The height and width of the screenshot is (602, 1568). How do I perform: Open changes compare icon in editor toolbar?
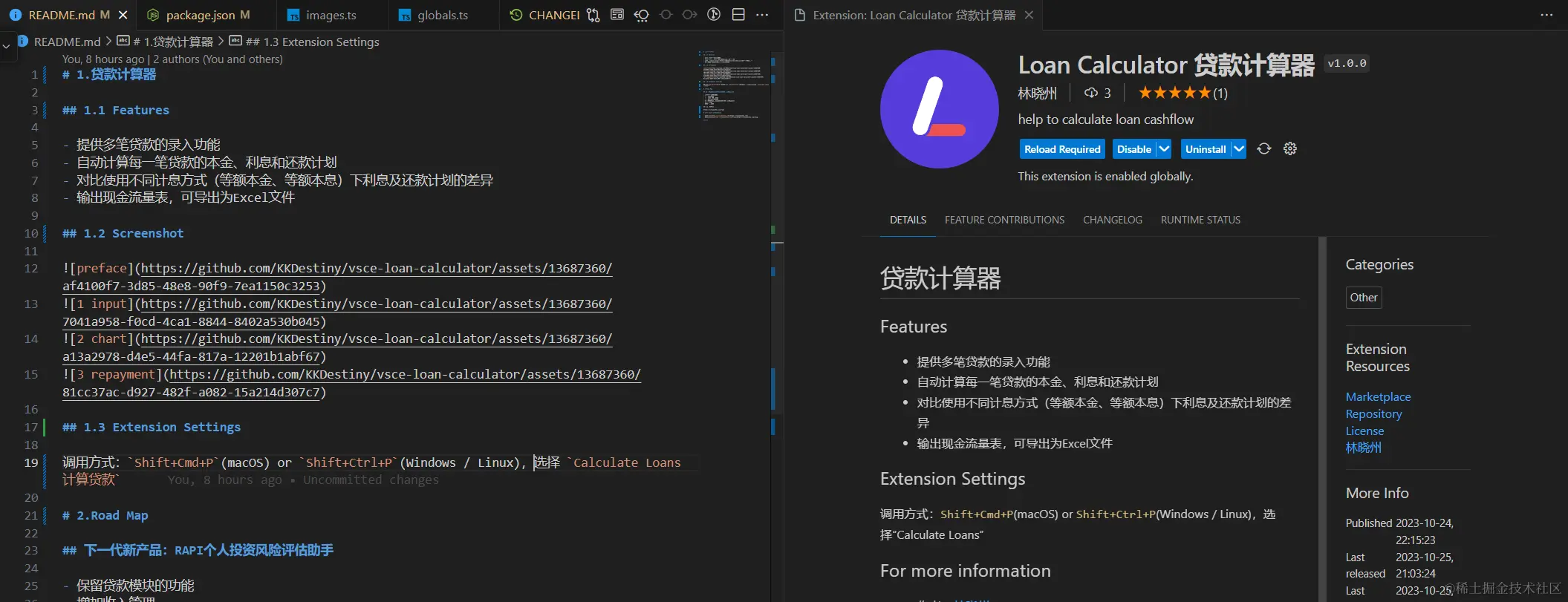click(x=593, y=15)
